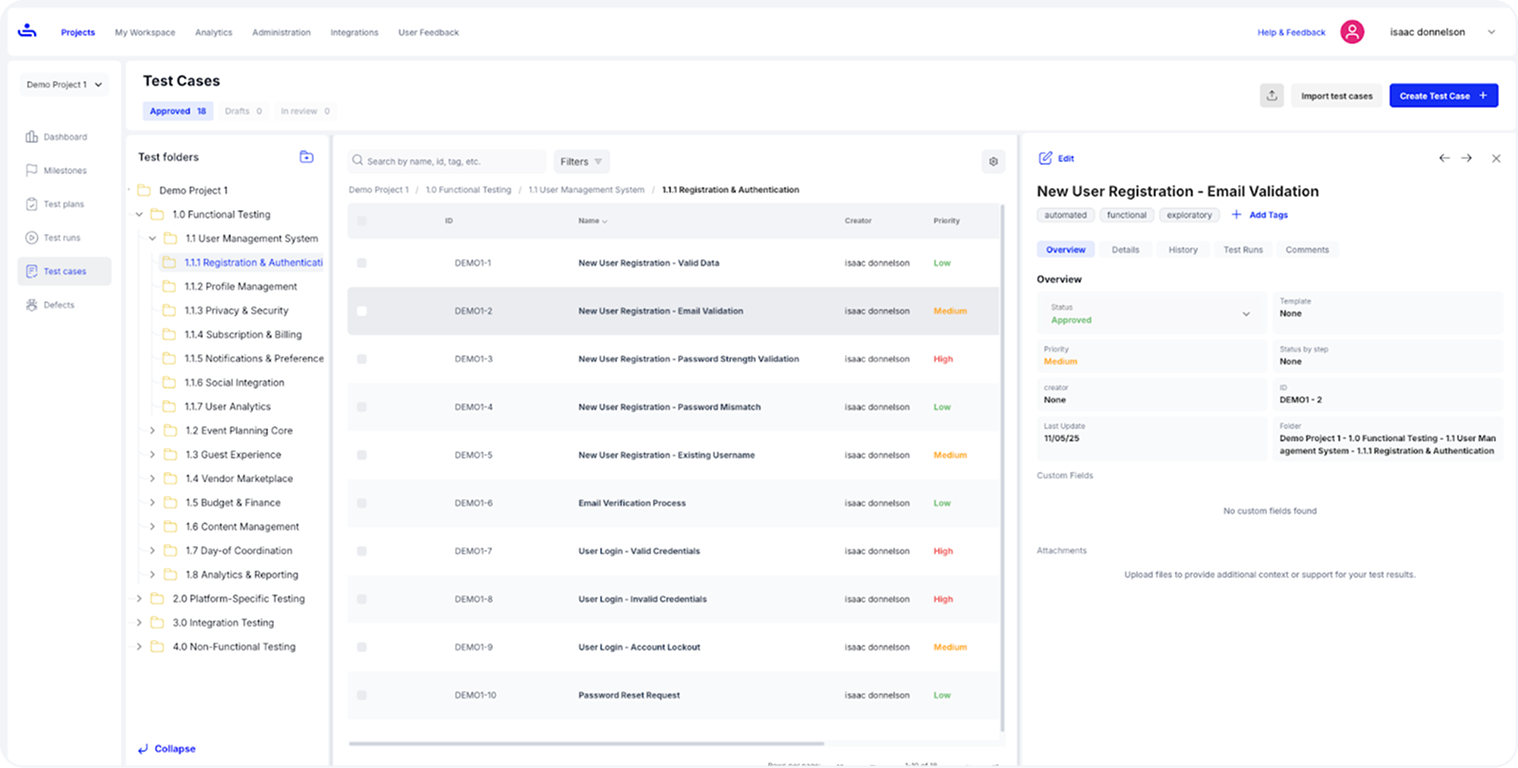Check the box for DEMO1-1
Screen dimensions: 1518x768
(x=362, y=263)
